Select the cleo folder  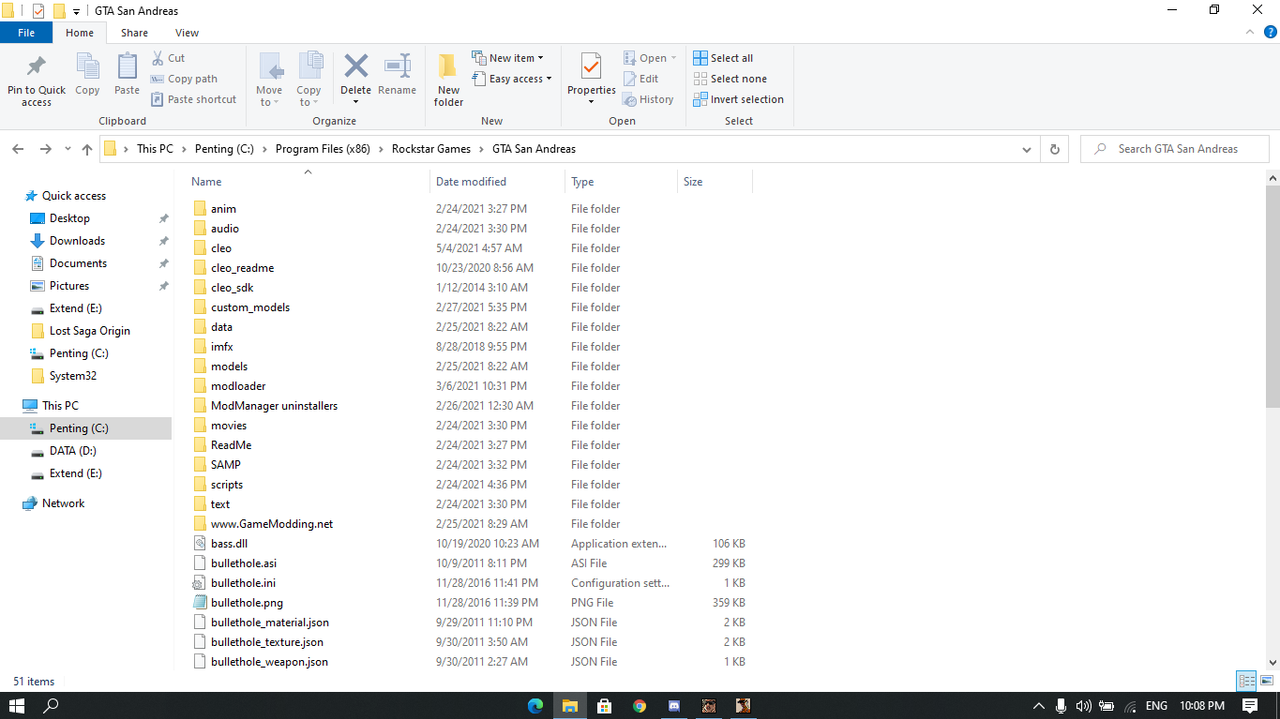pos(221,248)
